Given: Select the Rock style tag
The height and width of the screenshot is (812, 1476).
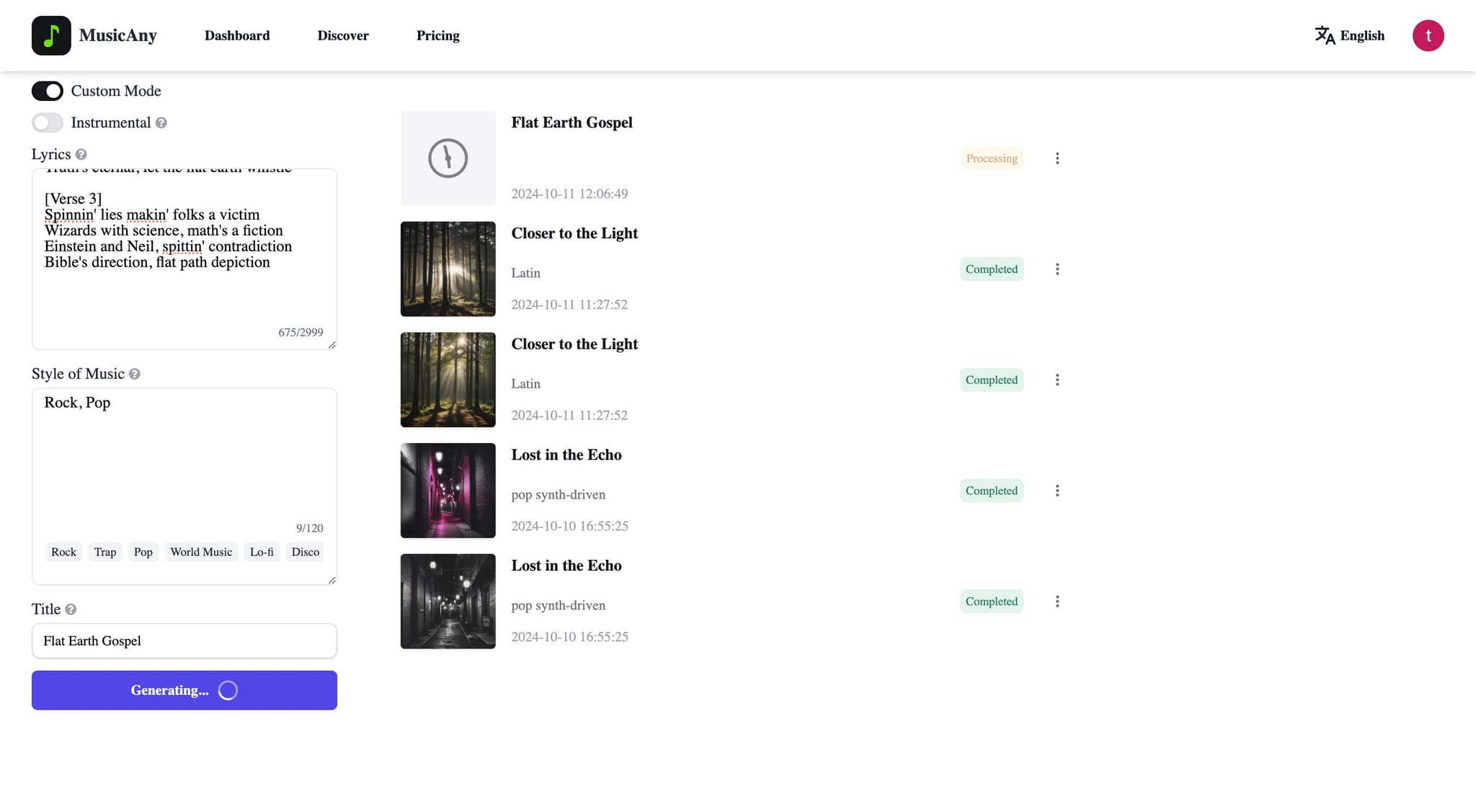Looking at the screenshot, I should coord(63,551).
